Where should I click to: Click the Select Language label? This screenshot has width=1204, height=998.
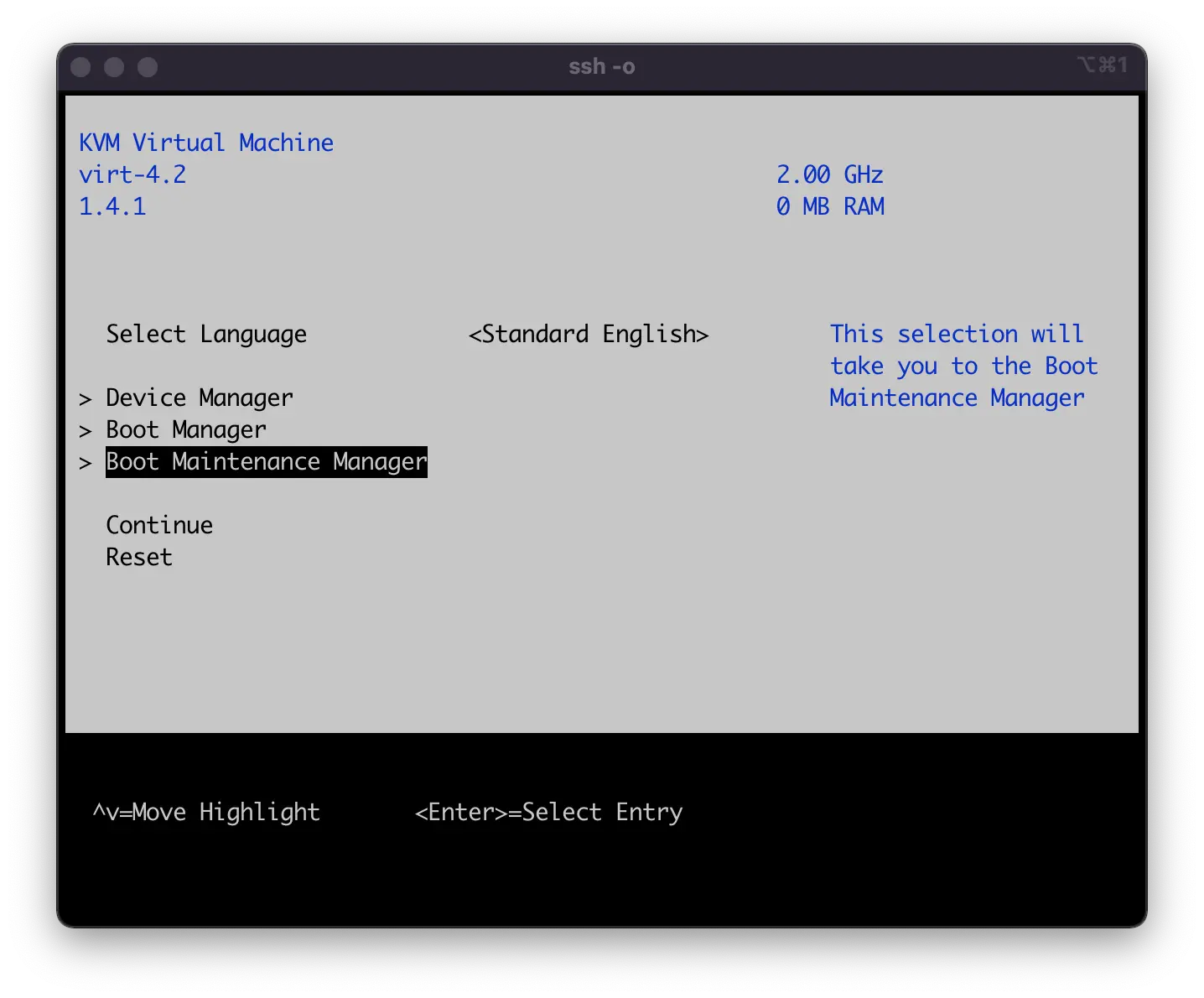[206, 334]
